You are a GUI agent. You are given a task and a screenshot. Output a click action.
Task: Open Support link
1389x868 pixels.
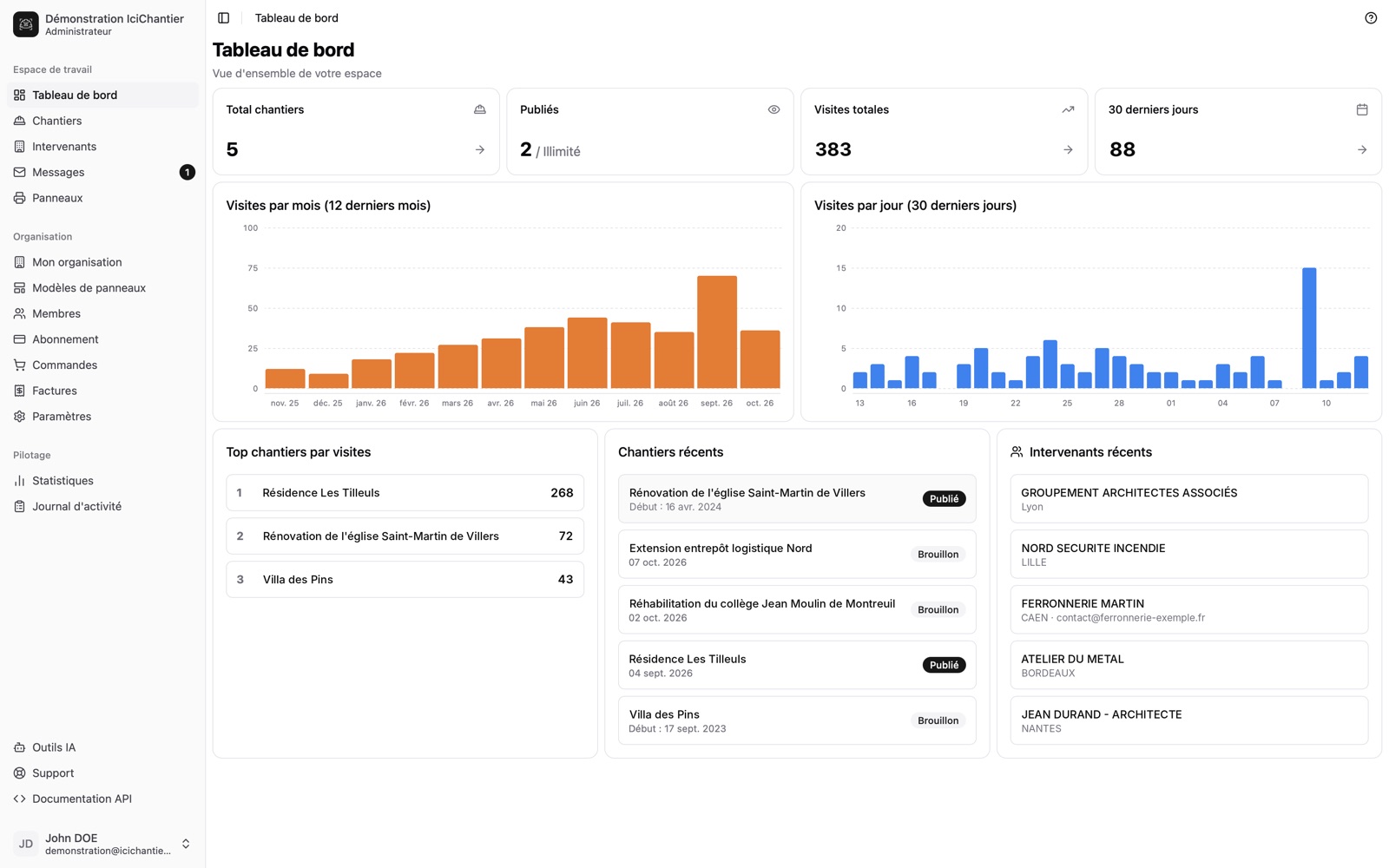[x=102, y=773]
